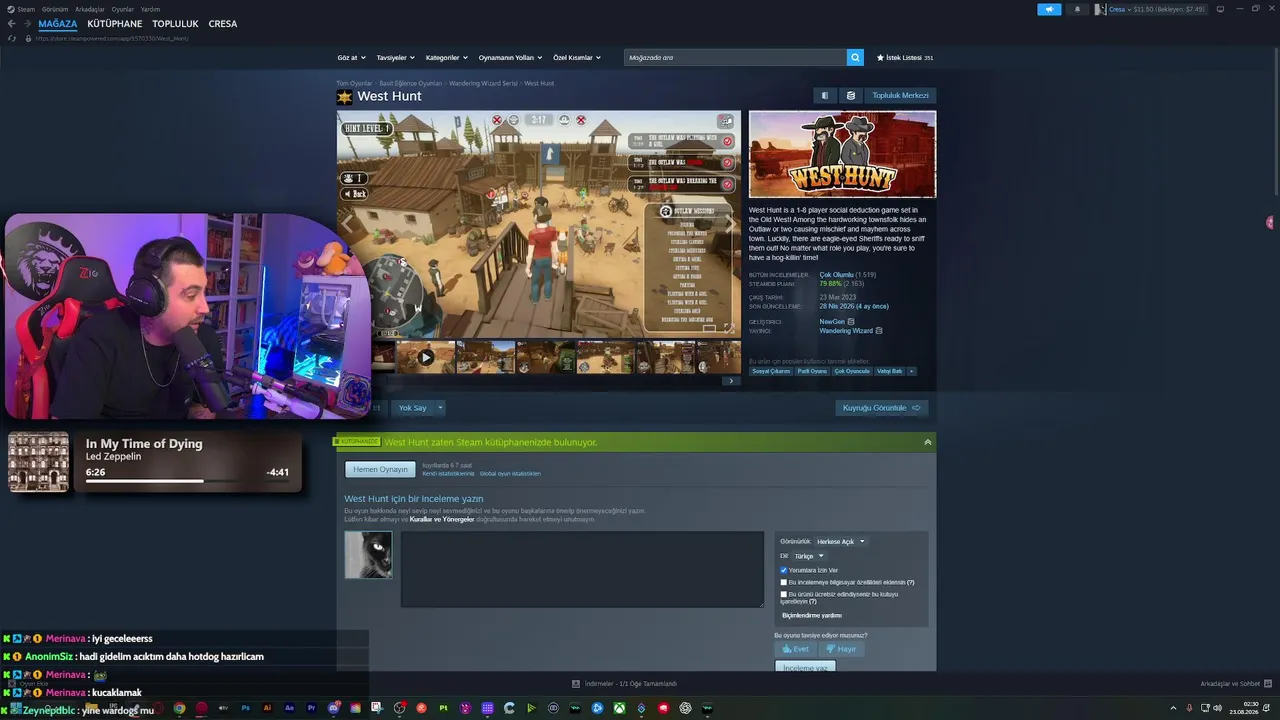Switch to the KÜTÜPHANE tab

pos(115,24)
